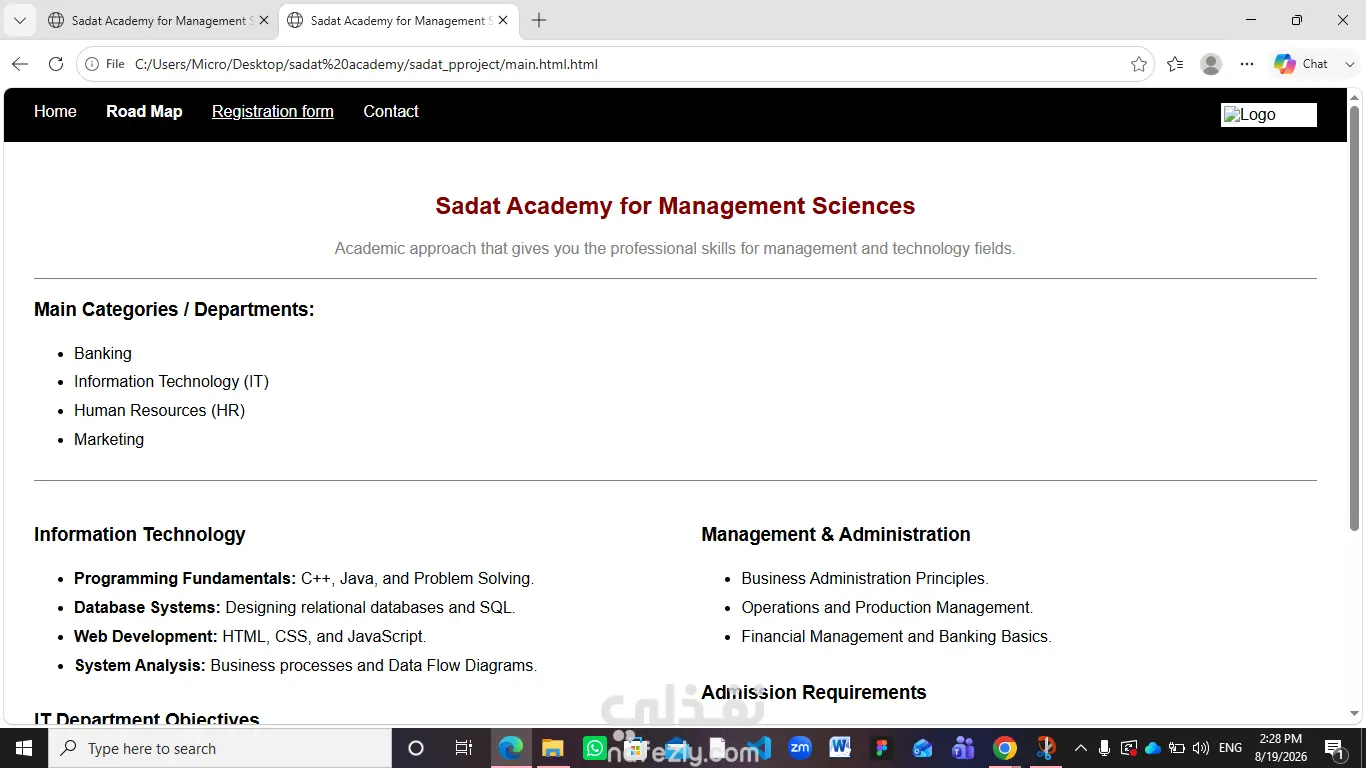Select the second Sadat Academy tab
The image size is (1366, 768).
[x=398, y=20]
